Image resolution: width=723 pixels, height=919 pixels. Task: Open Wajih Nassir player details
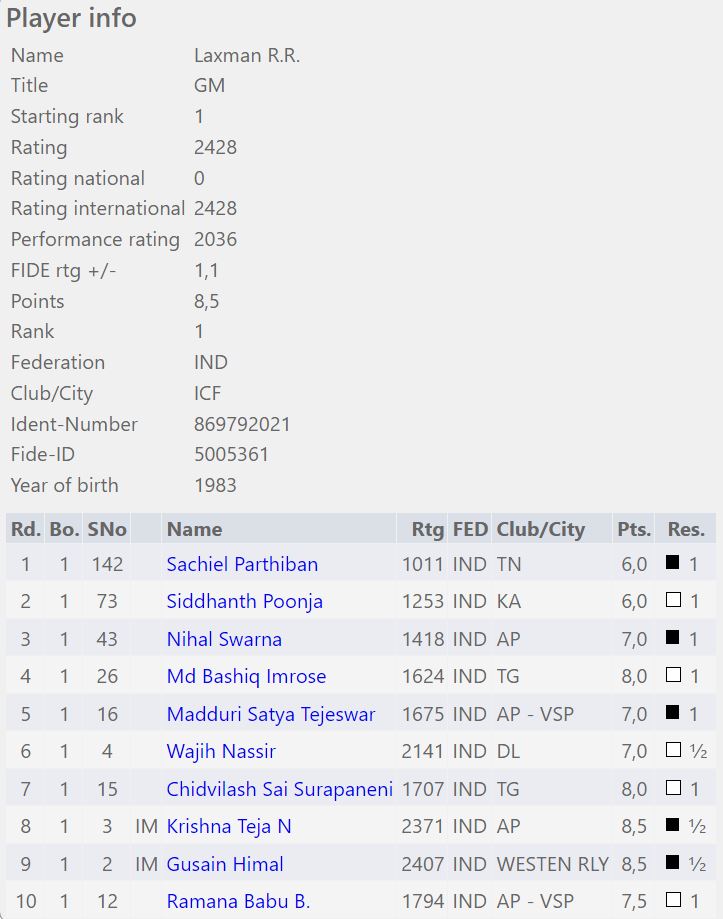click(221, 751)
